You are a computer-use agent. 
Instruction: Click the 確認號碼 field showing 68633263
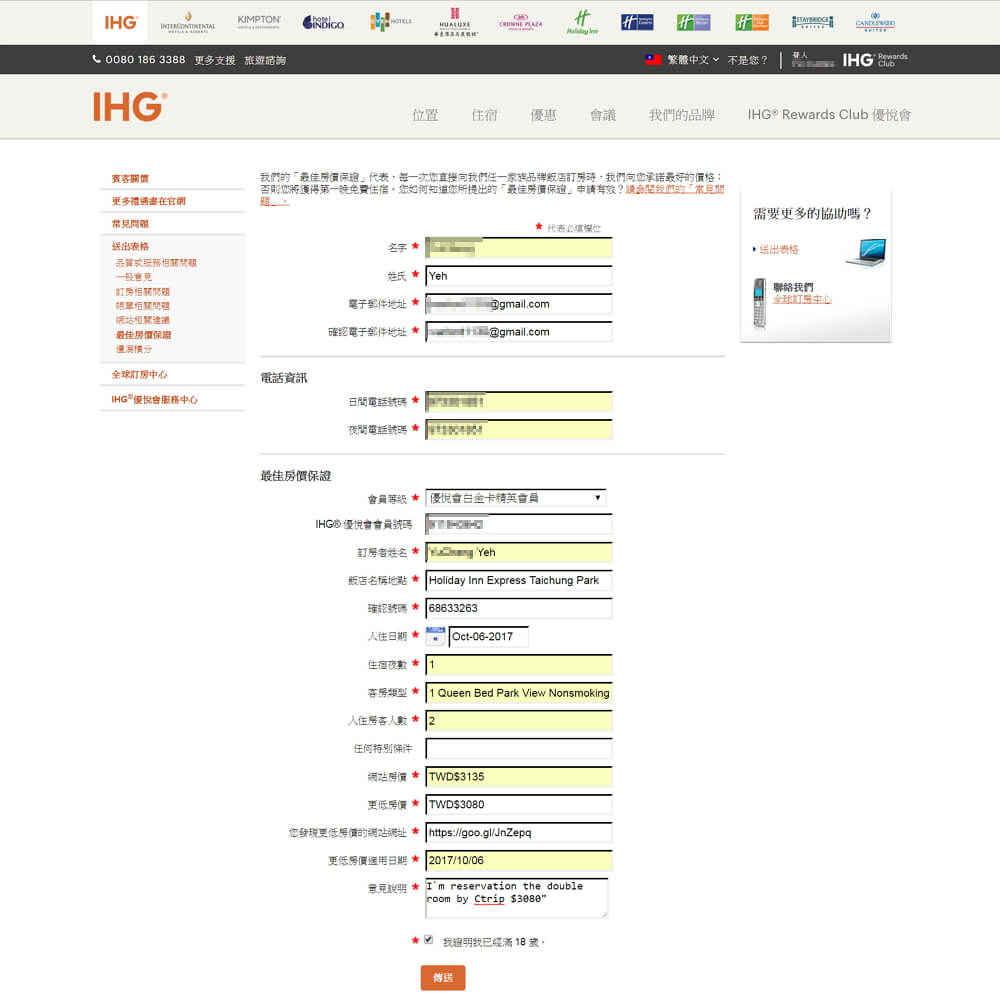519,608
